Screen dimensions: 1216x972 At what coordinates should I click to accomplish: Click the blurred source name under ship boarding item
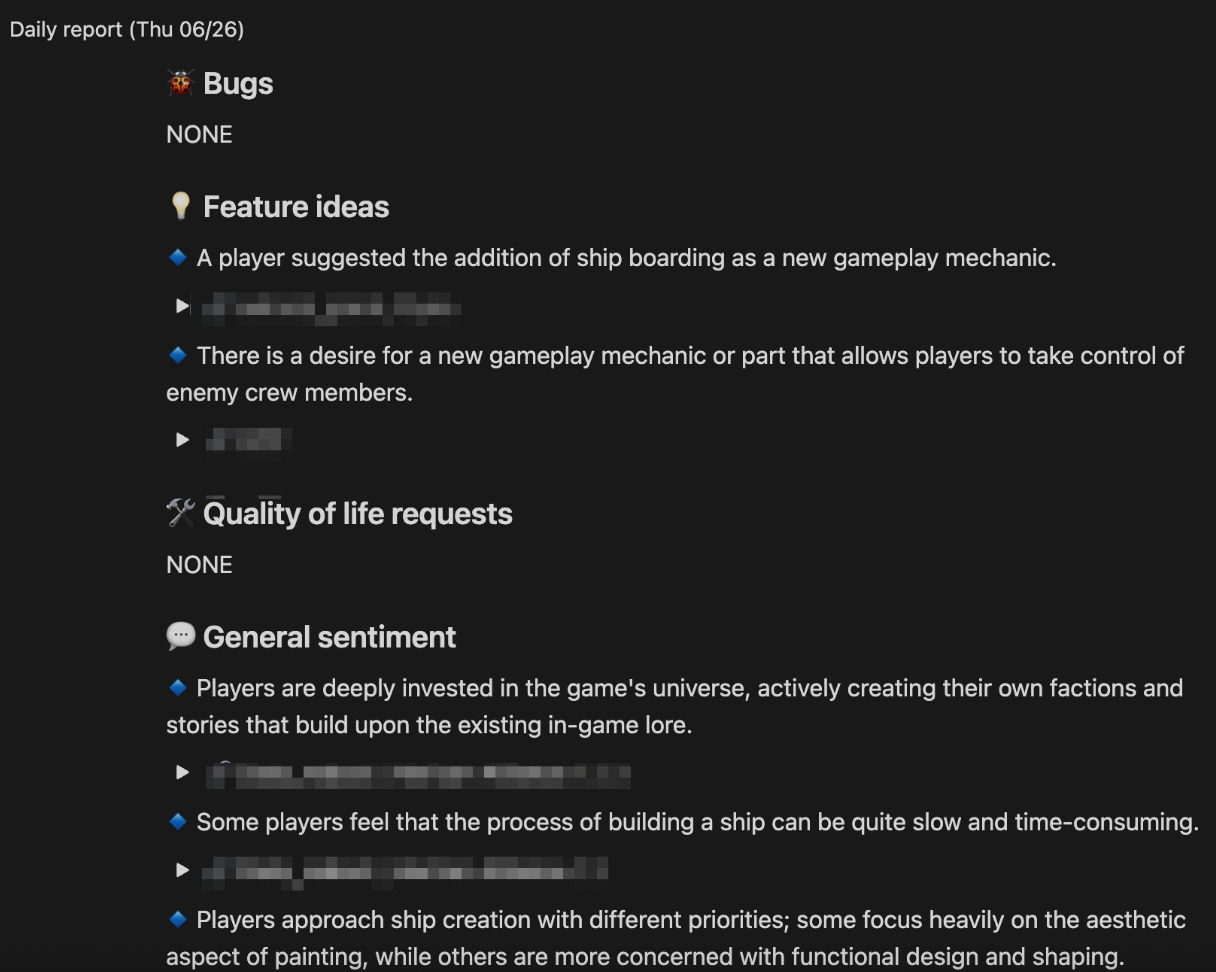pyautogui.click(x=331, y=306)
